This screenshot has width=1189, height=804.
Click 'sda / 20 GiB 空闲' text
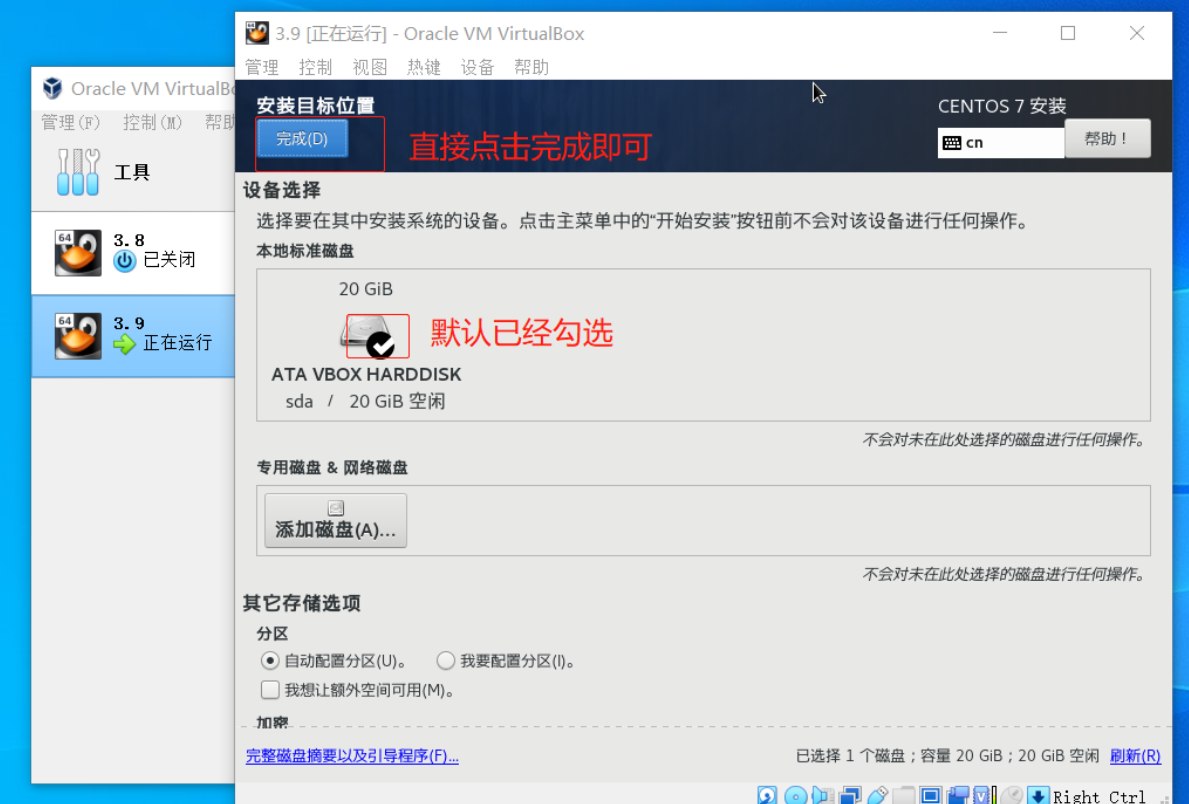pyautogui.click(x=365, y=401)
